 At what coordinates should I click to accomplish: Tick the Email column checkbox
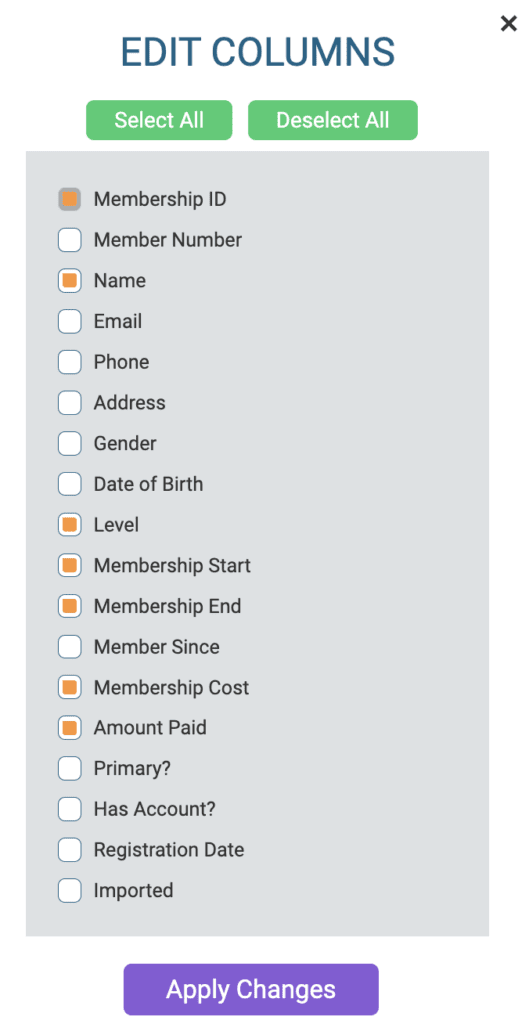(70, 321)
